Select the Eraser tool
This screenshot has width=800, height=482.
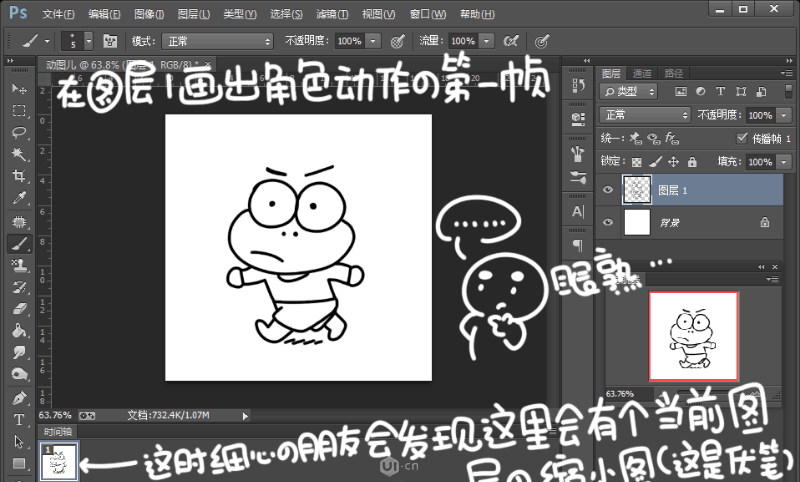point(19,309)
